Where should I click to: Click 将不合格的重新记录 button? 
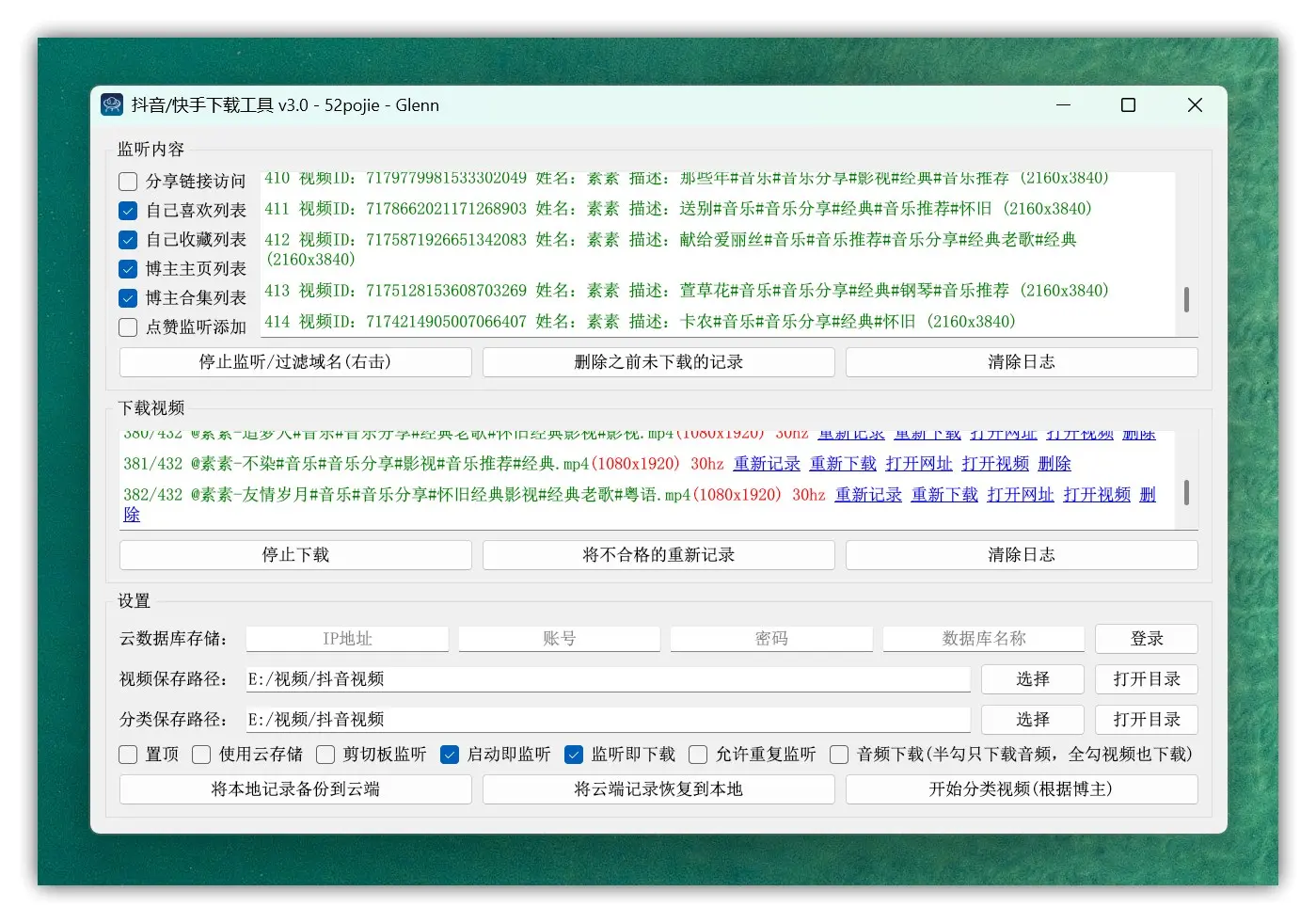click(x=658, y=555)
